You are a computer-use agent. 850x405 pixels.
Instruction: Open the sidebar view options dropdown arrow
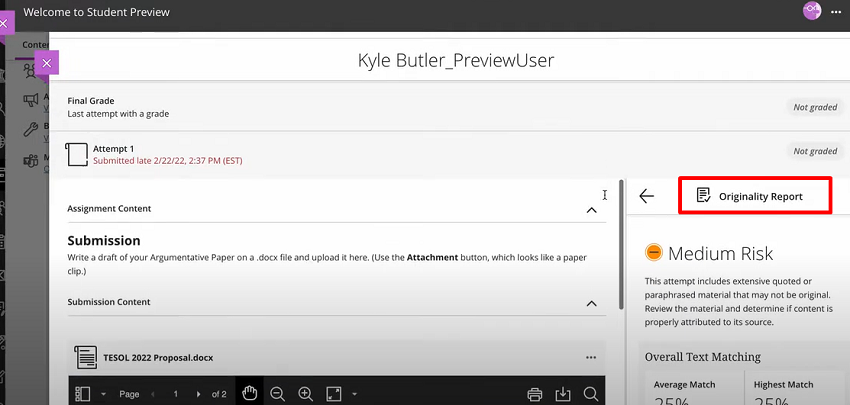(103, 394)
